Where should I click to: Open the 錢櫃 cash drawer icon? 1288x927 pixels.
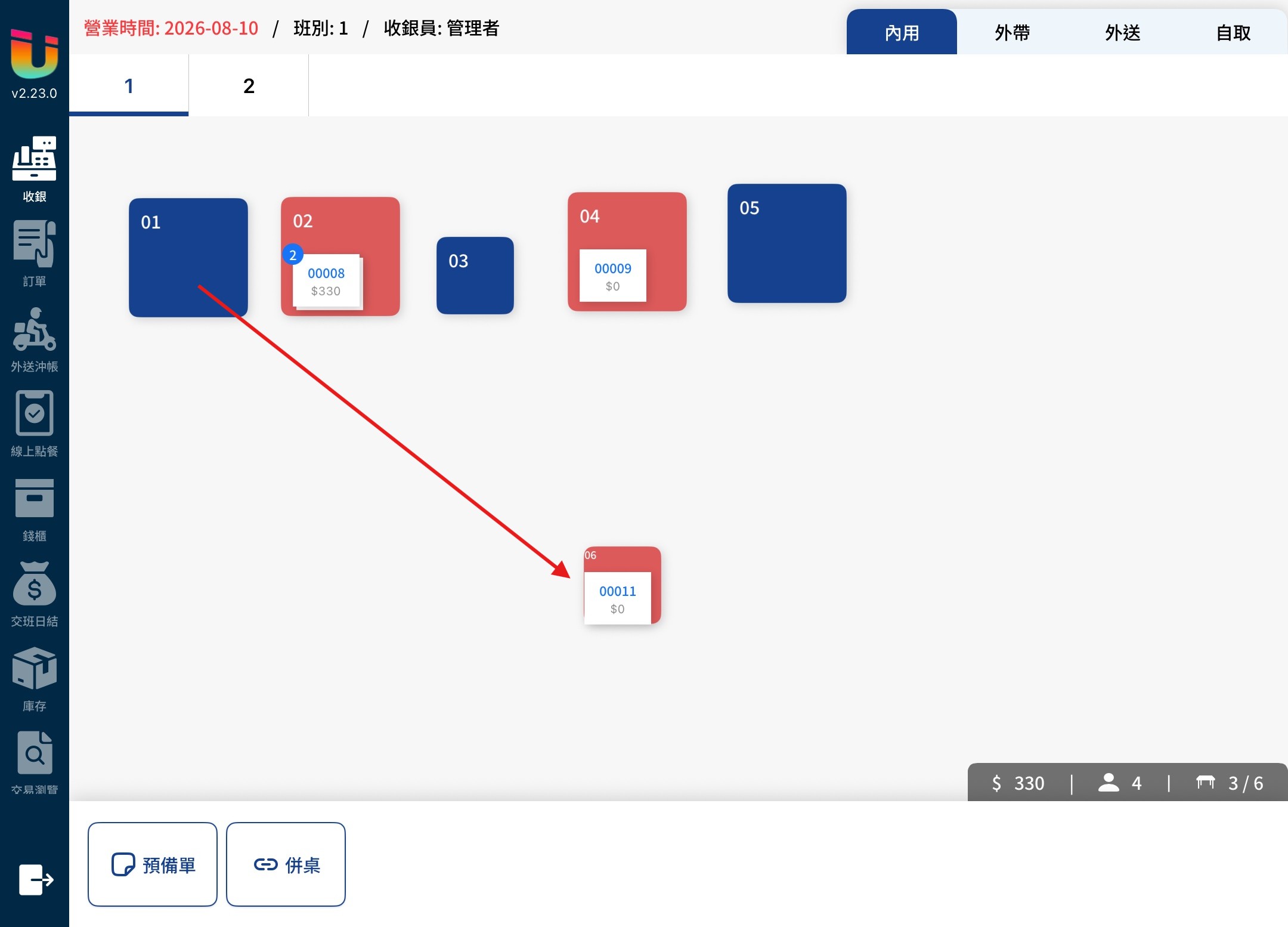pos(34,498)
